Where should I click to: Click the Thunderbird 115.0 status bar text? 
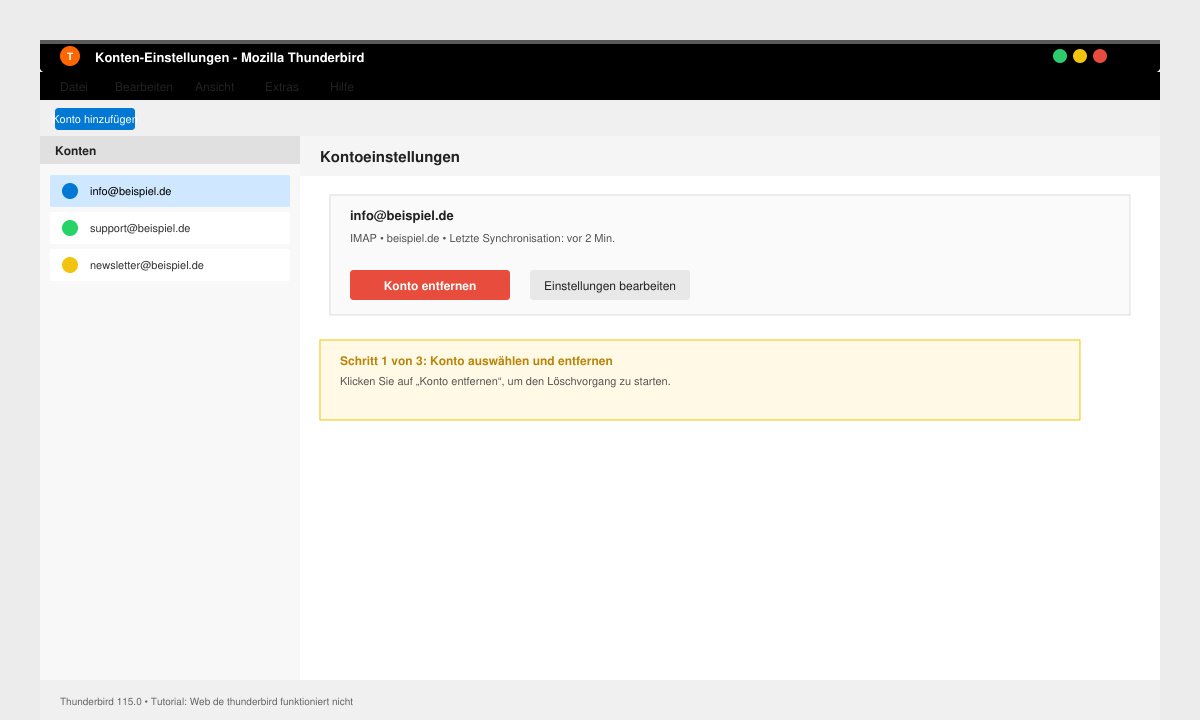[206, 701]
